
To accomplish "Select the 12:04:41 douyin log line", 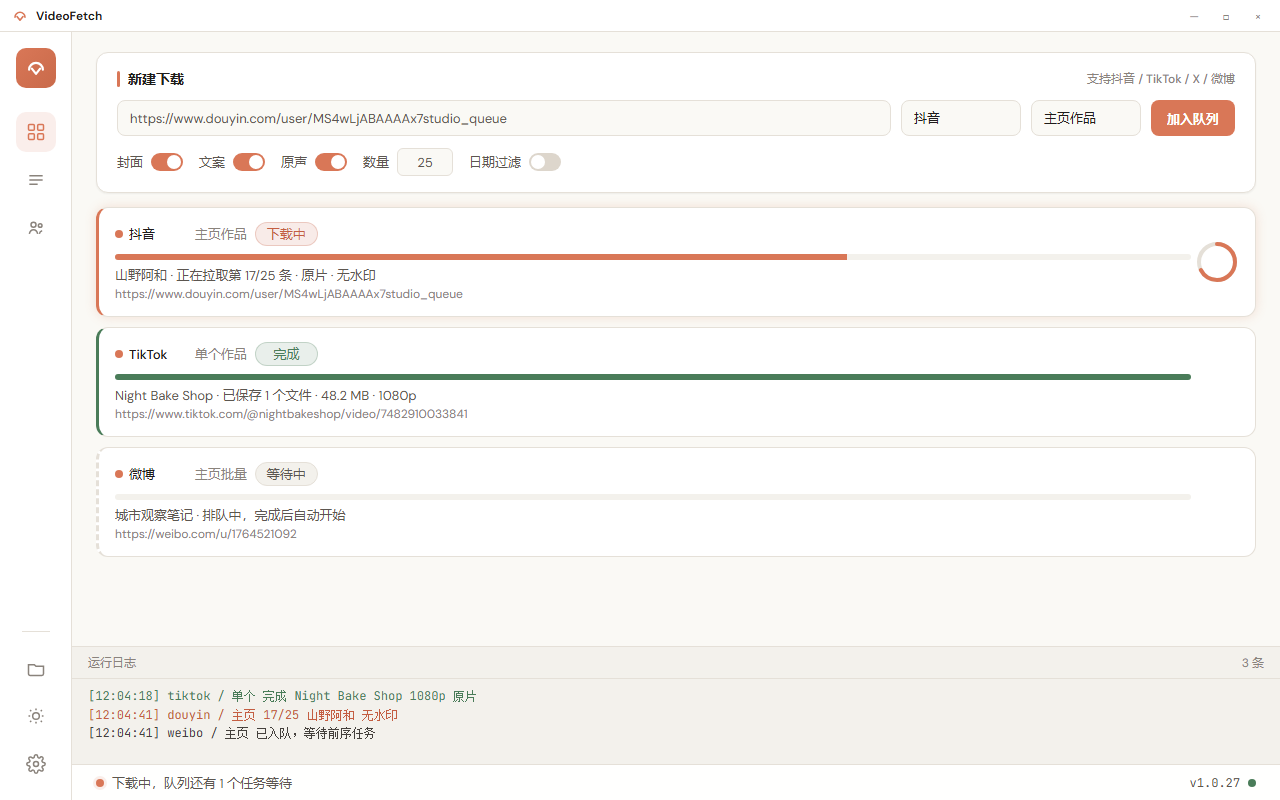I will coord(243,715).
